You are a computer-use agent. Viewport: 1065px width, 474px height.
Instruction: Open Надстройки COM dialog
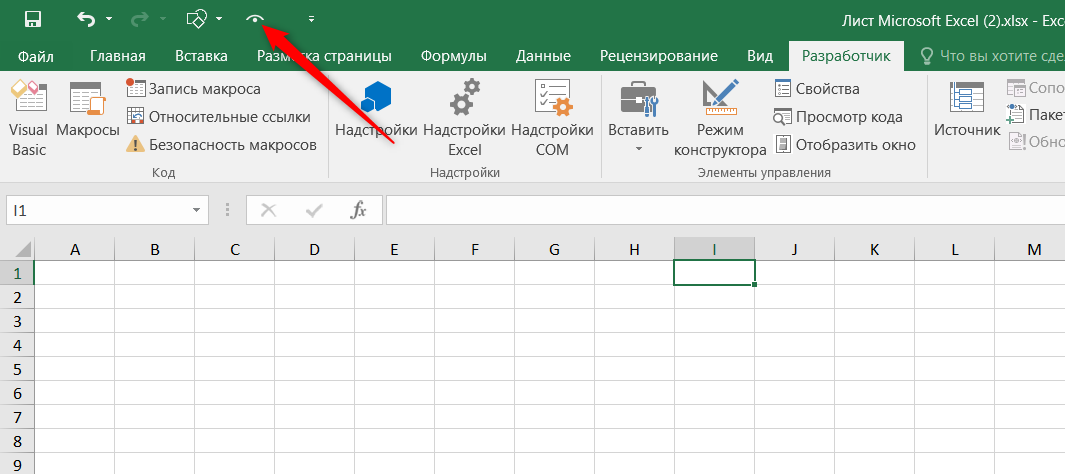pyautogui.click(x=552, y=119)
